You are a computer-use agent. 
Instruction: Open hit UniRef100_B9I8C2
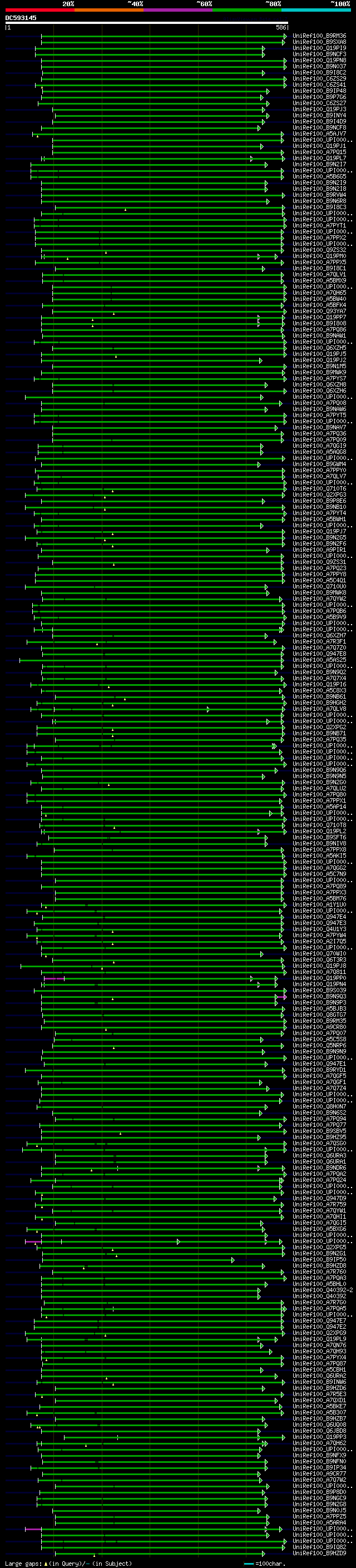(319, 72)
